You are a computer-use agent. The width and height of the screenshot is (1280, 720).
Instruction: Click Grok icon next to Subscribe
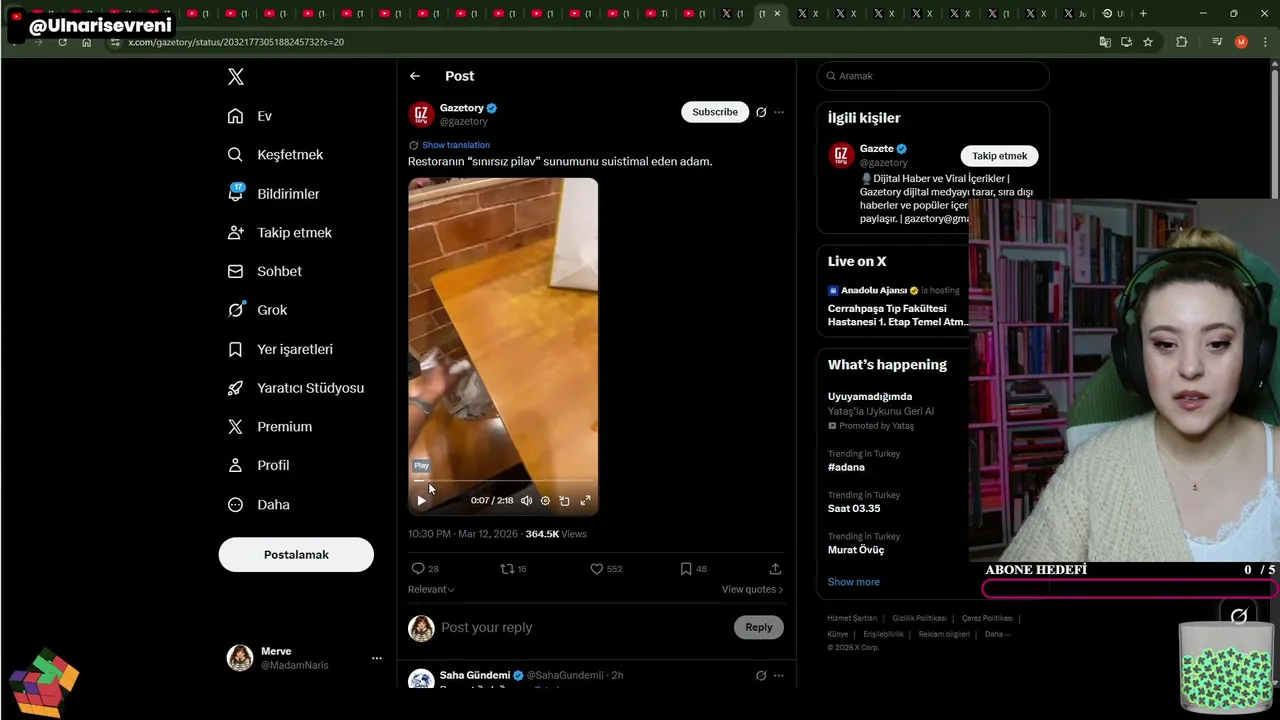click(x=761, y=112)
